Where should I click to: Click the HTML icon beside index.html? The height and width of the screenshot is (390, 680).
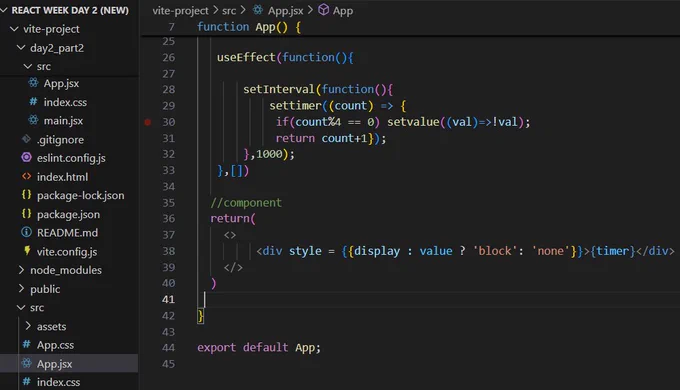(26, 177)
